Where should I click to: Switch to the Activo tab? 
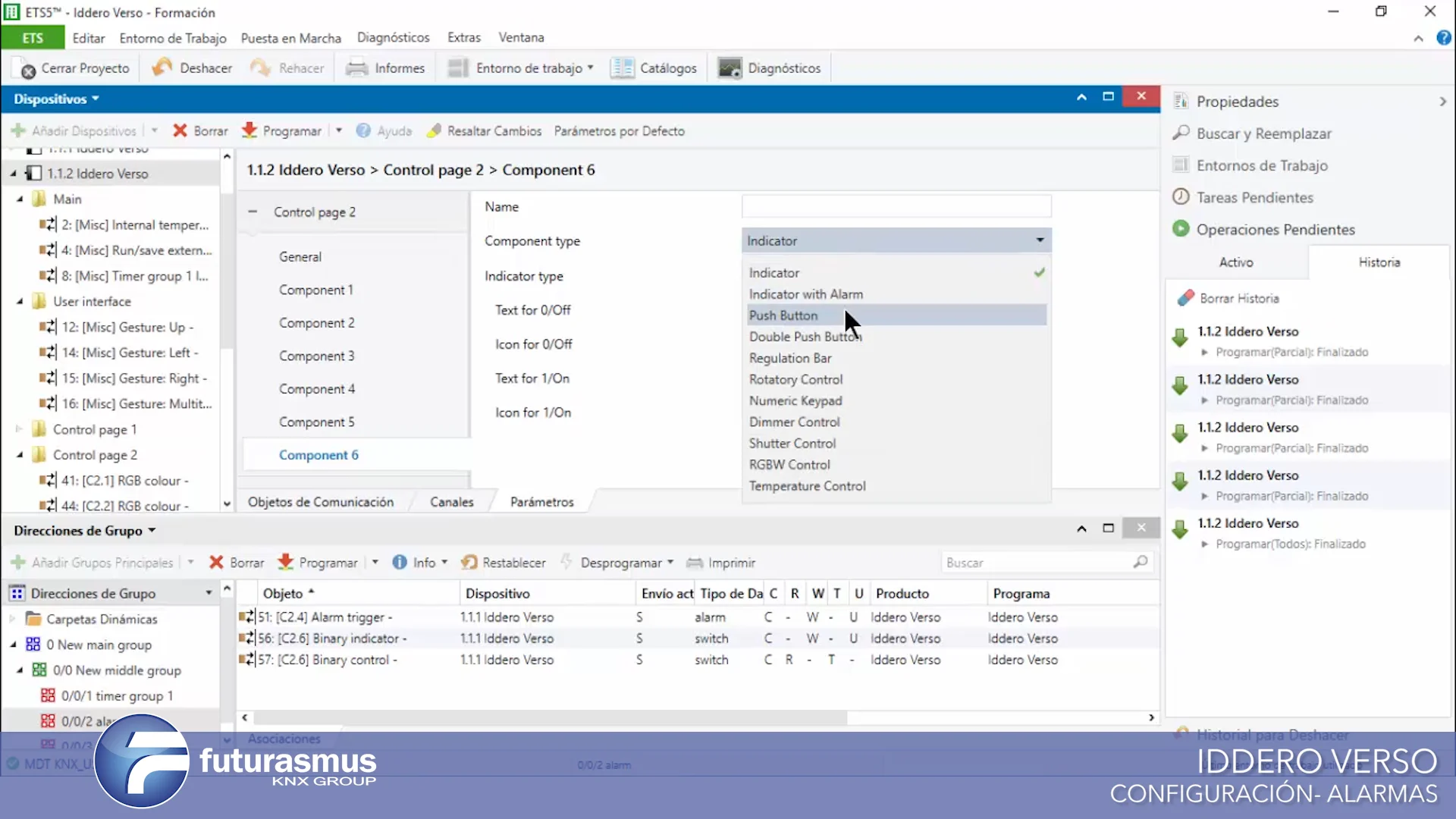click(x=1236, y=262)
